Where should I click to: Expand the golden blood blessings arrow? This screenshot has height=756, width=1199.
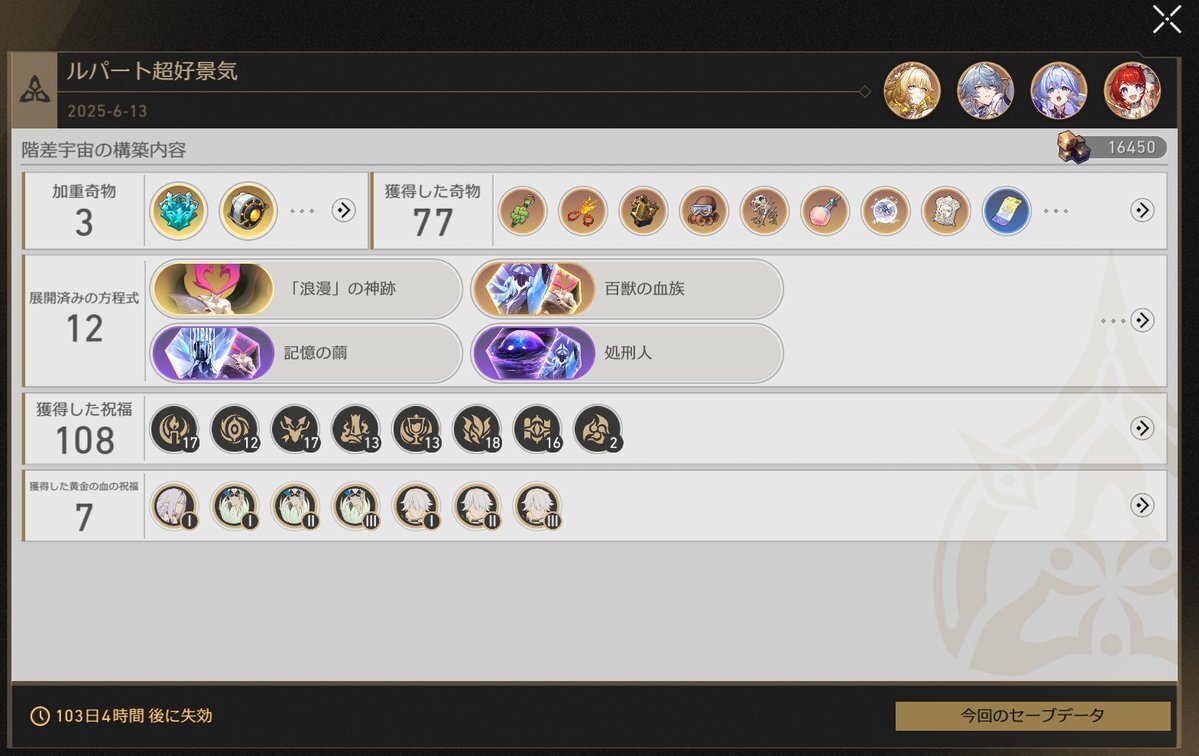1142,505
